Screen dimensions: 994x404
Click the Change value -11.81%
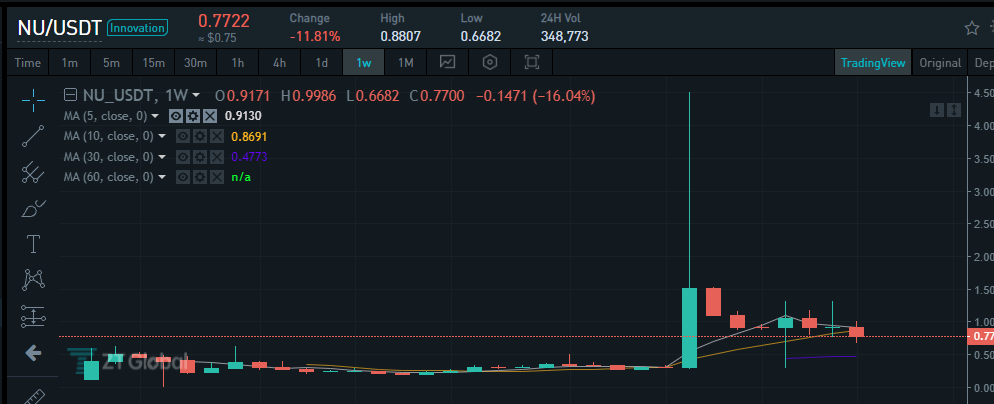pyautogui.click(x=315, y=37)
